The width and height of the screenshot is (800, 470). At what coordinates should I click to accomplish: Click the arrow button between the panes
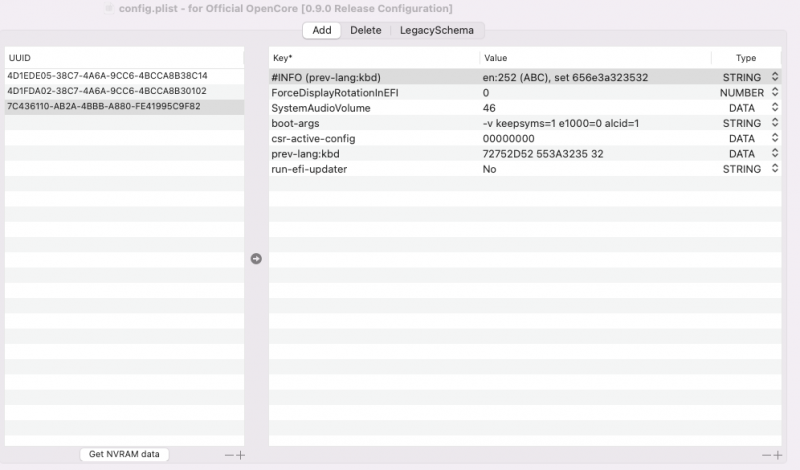(256, 259)
